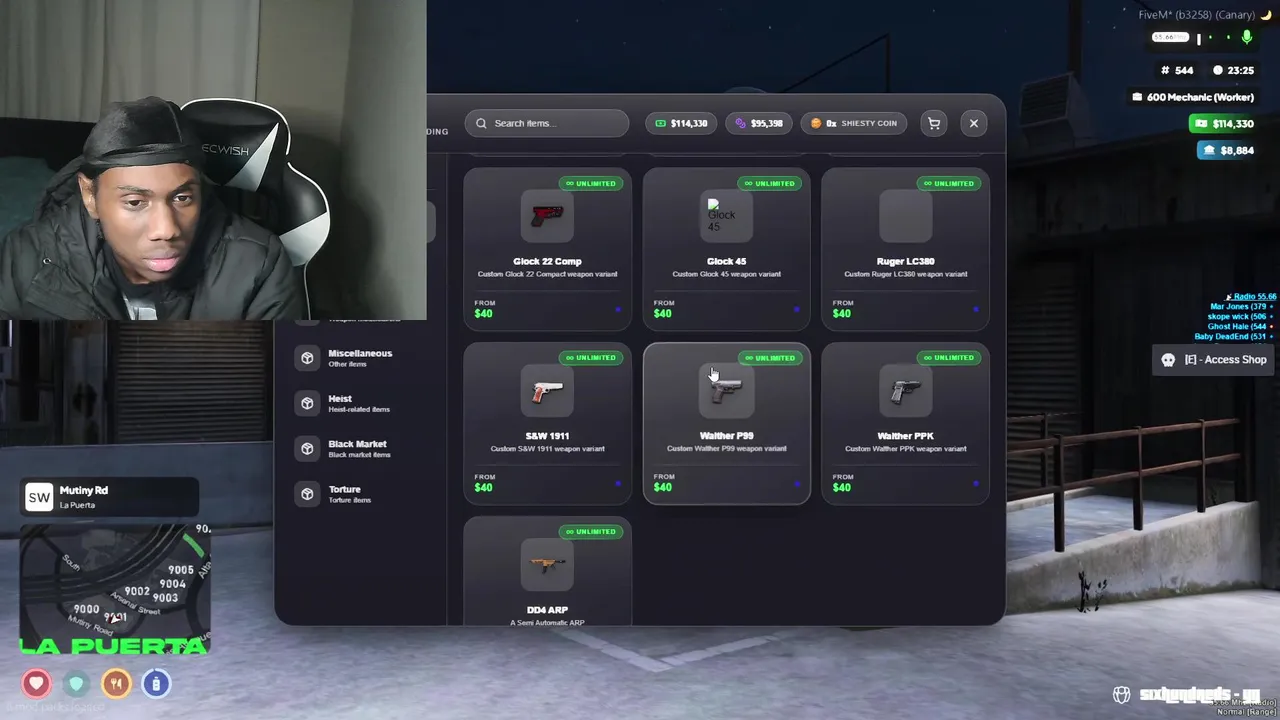This screenshot has height=720, width=1280.
Task: Click the Unlimited badge on Ruger LC380
Action: click(949, 183)
